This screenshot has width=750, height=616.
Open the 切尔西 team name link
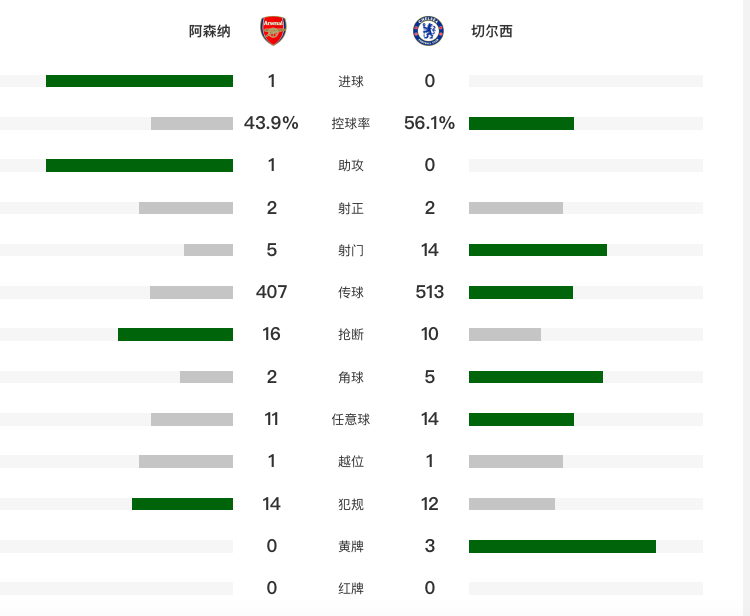click(x=491, y=31)
